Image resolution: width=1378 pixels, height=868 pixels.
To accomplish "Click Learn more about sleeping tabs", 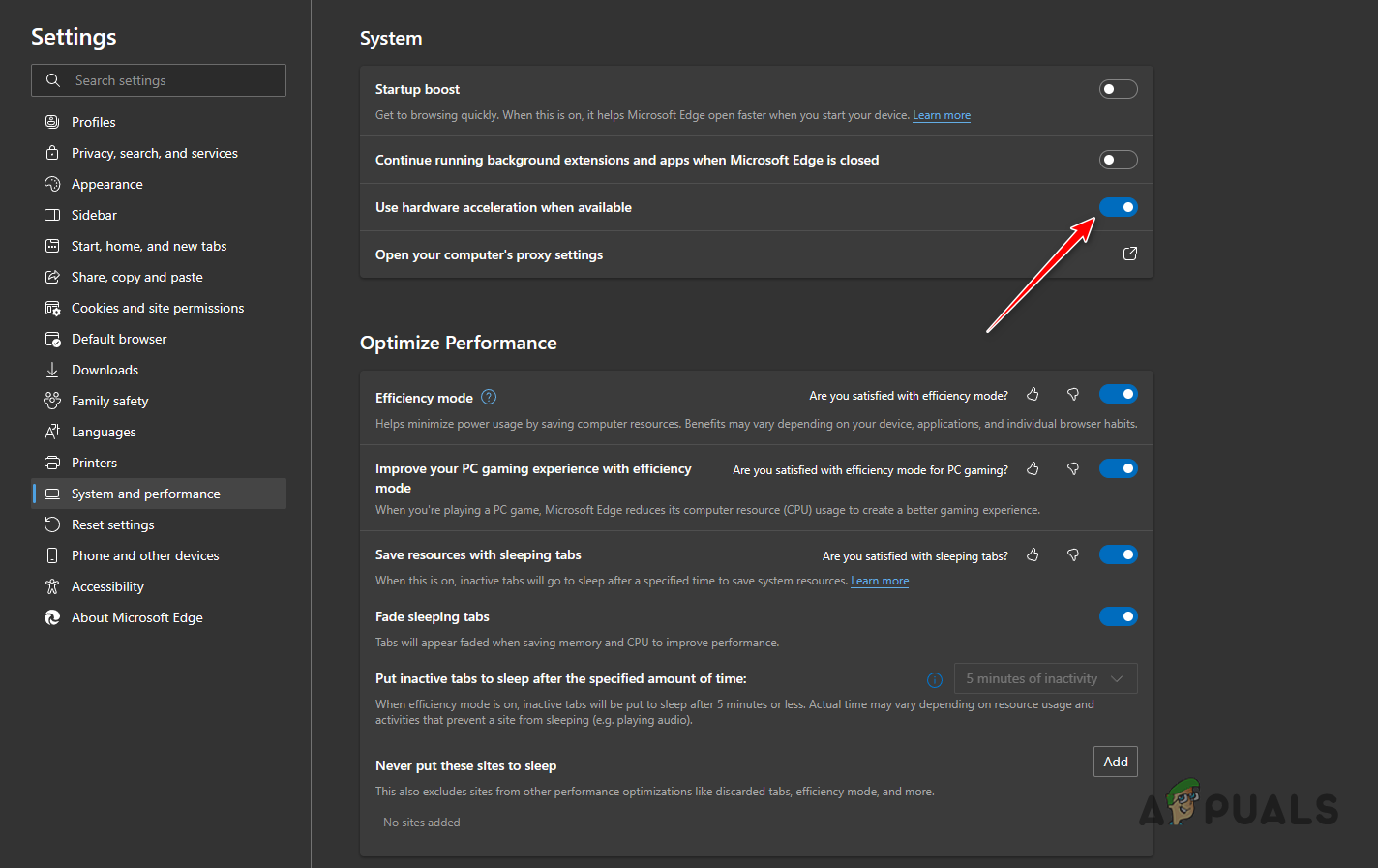I will tap(879, 580).
